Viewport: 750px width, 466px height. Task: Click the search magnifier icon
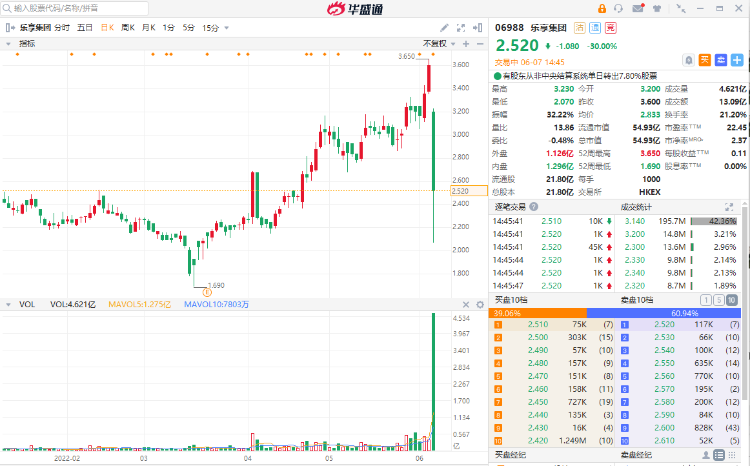coord(7,8)
